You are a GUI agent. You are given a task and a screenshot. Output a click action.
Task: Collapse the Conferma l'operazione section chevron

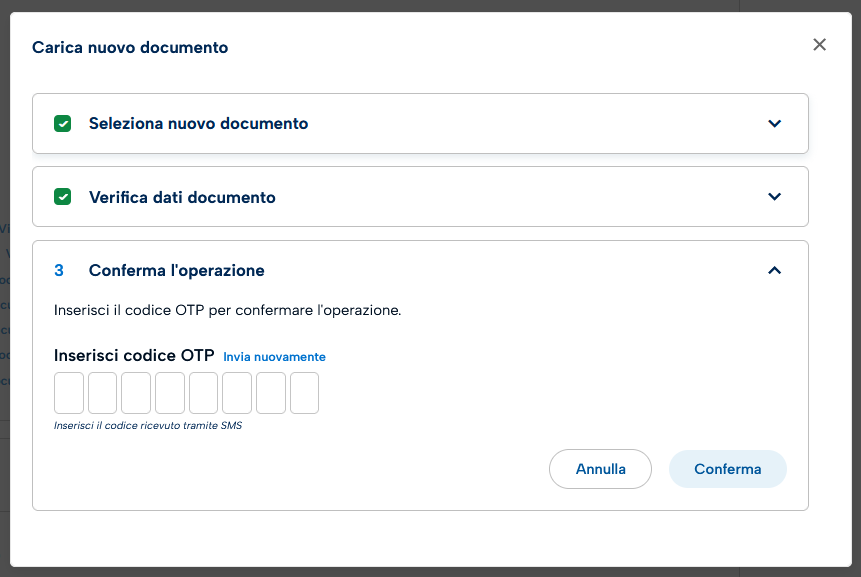(774, 271)
